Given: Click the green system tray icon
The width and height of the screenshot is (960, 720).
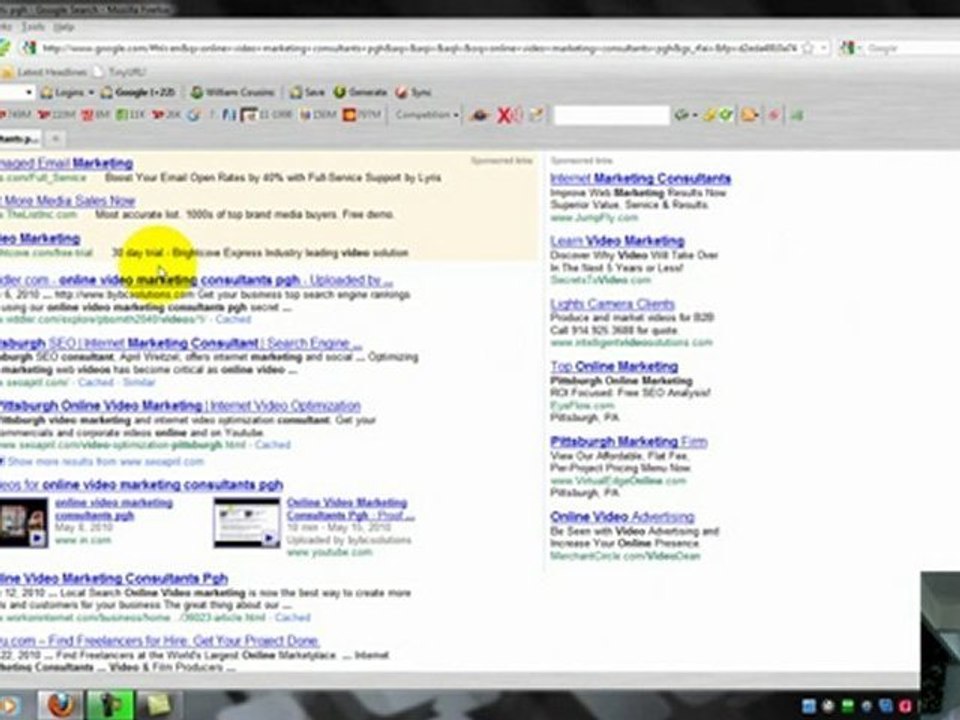Looking at the screenshot, I should (847, 706).
